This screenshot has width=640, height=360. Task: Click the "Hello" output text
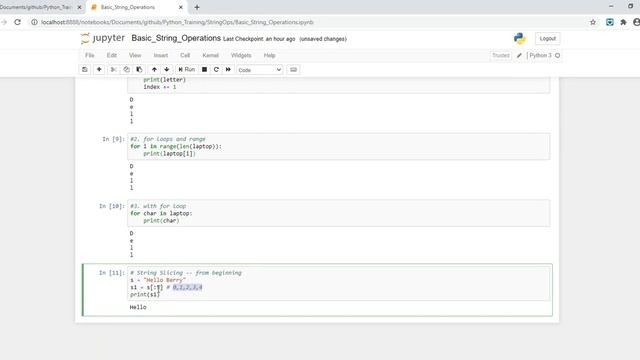pyautogui.click(x=138, y=307)
